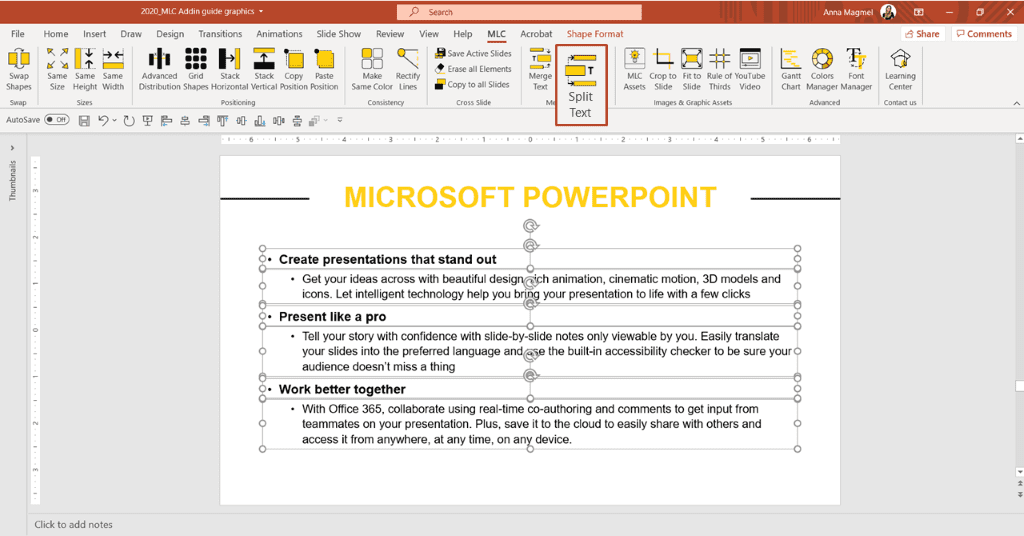This screenshot has width=1024, height=536.
Task: Switch to the Design tab
Action: 170,34
